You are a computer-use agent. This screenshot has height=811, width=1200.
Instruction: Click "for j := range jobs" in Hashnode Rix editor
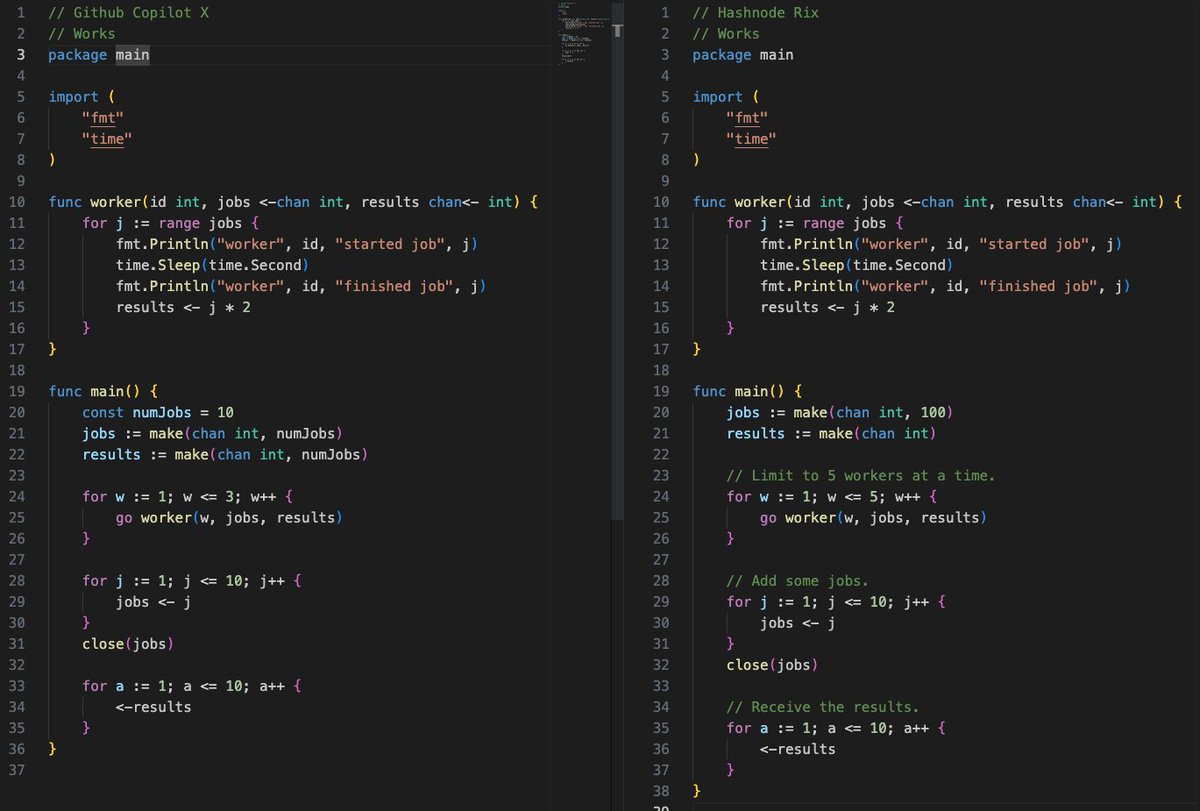[x=815, y=223]
